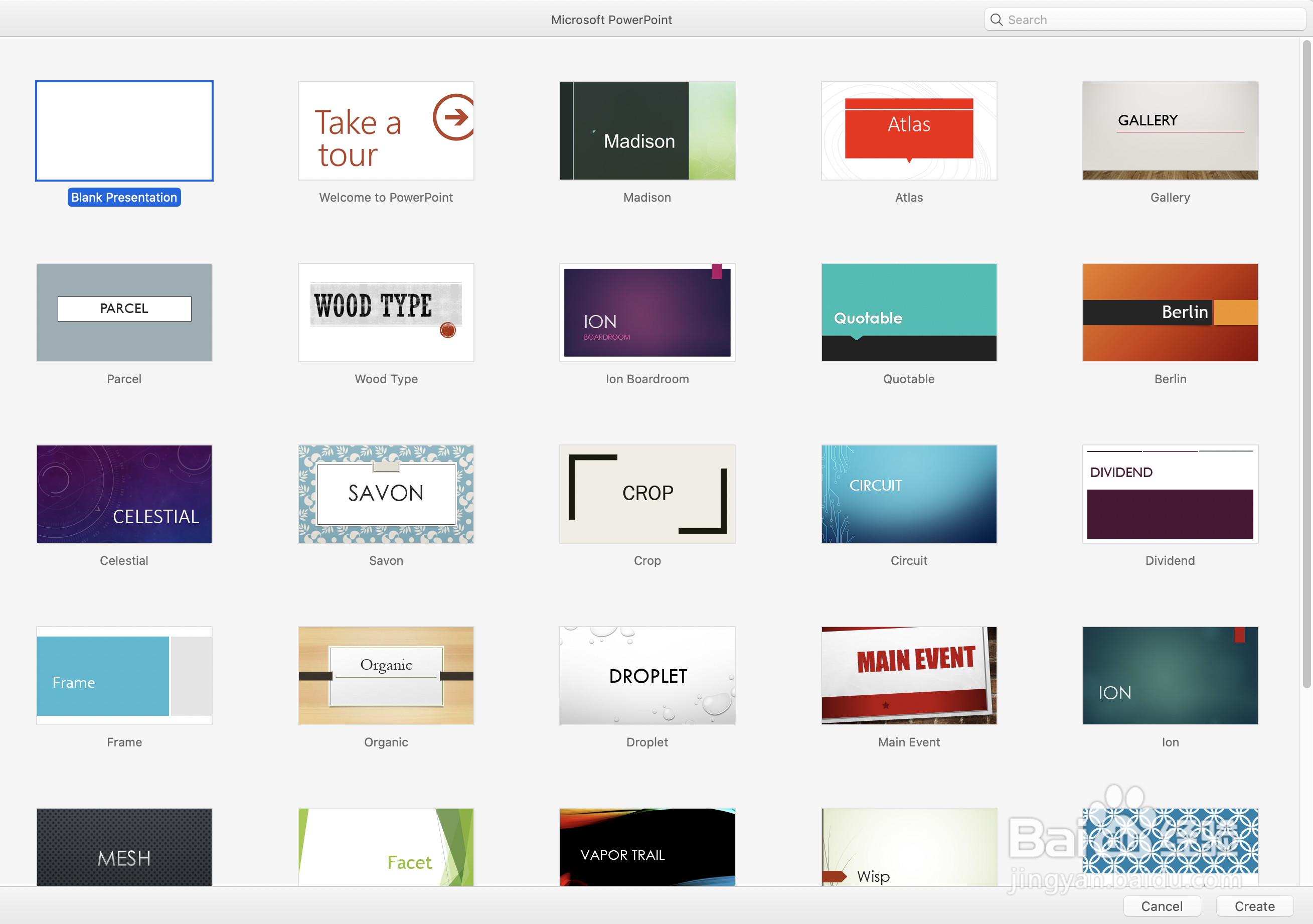Choose the Crop theme thumbnail
The width and height of the screenshot is (1313, 924).
647,494
